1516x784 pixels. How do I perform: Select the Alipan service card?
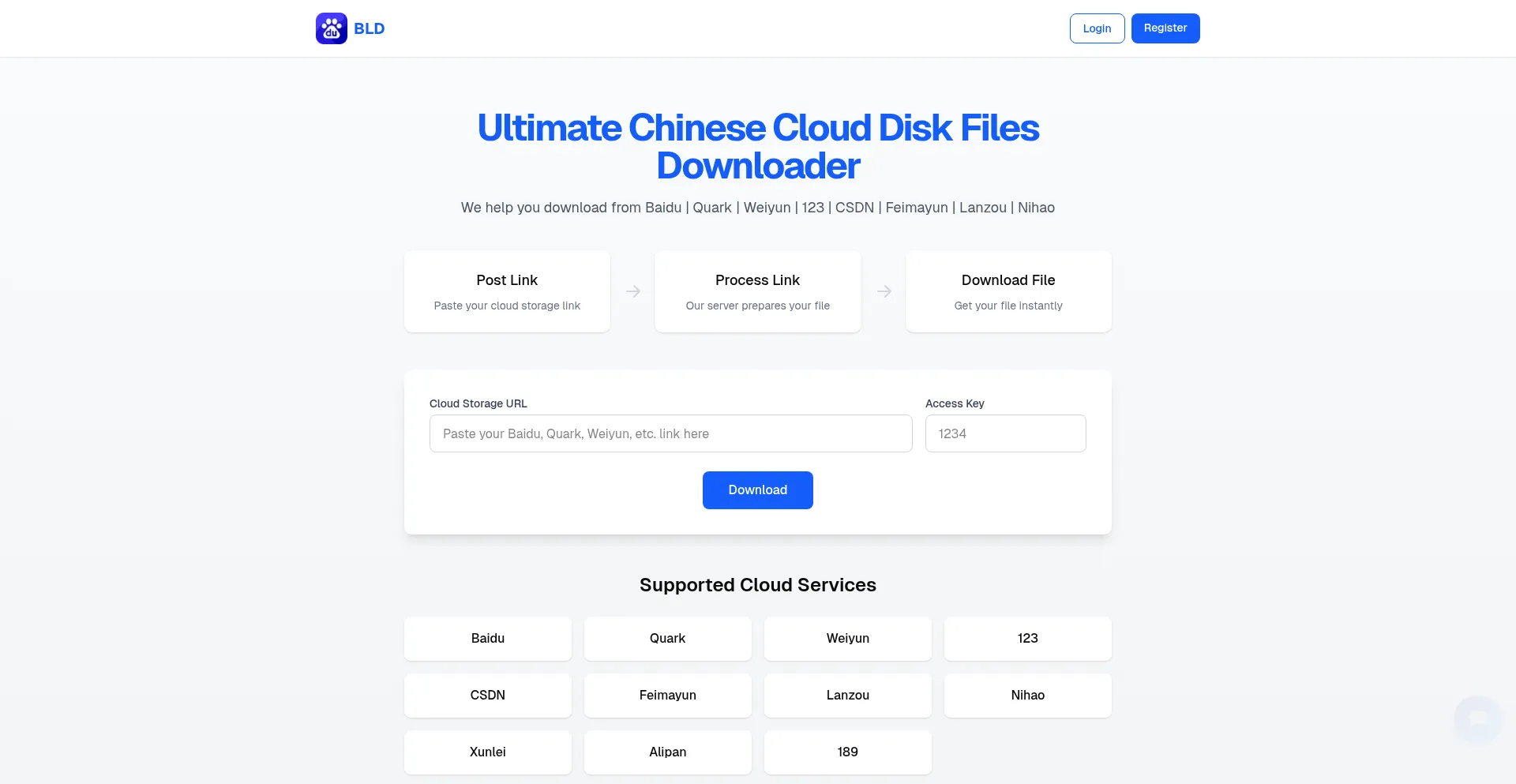(x=667, y=752)
